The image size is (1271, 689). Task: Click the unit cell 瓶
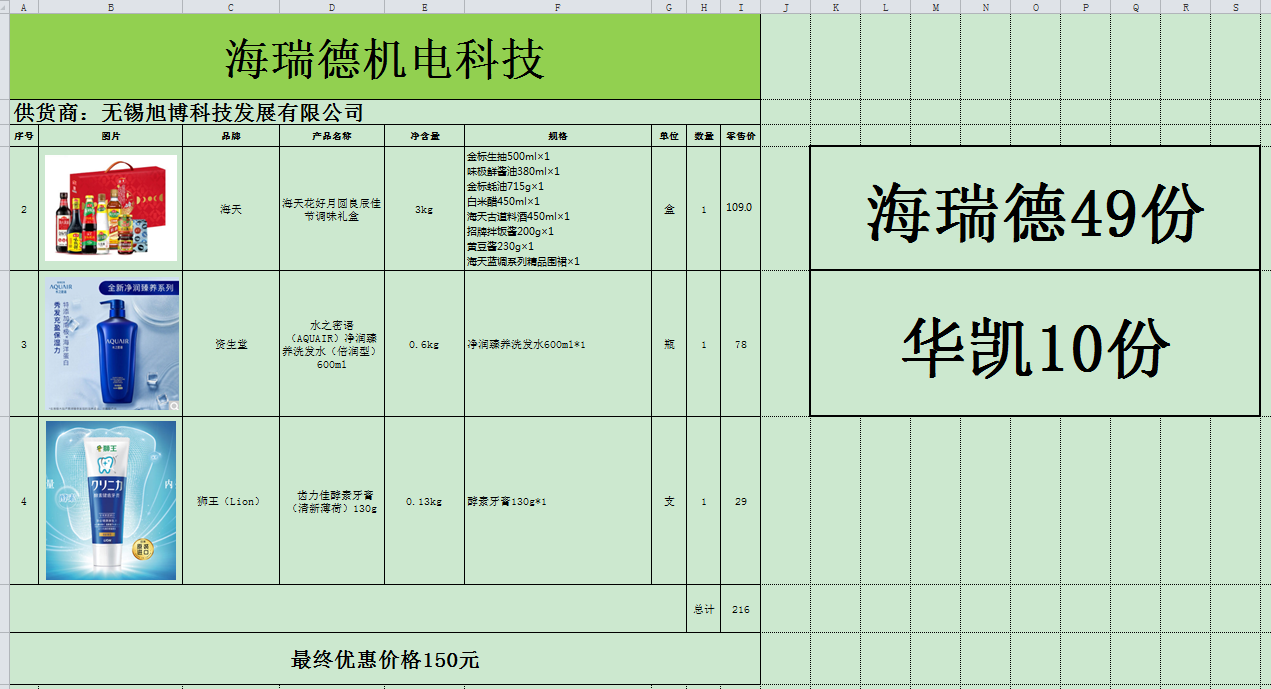coord(669,344)
